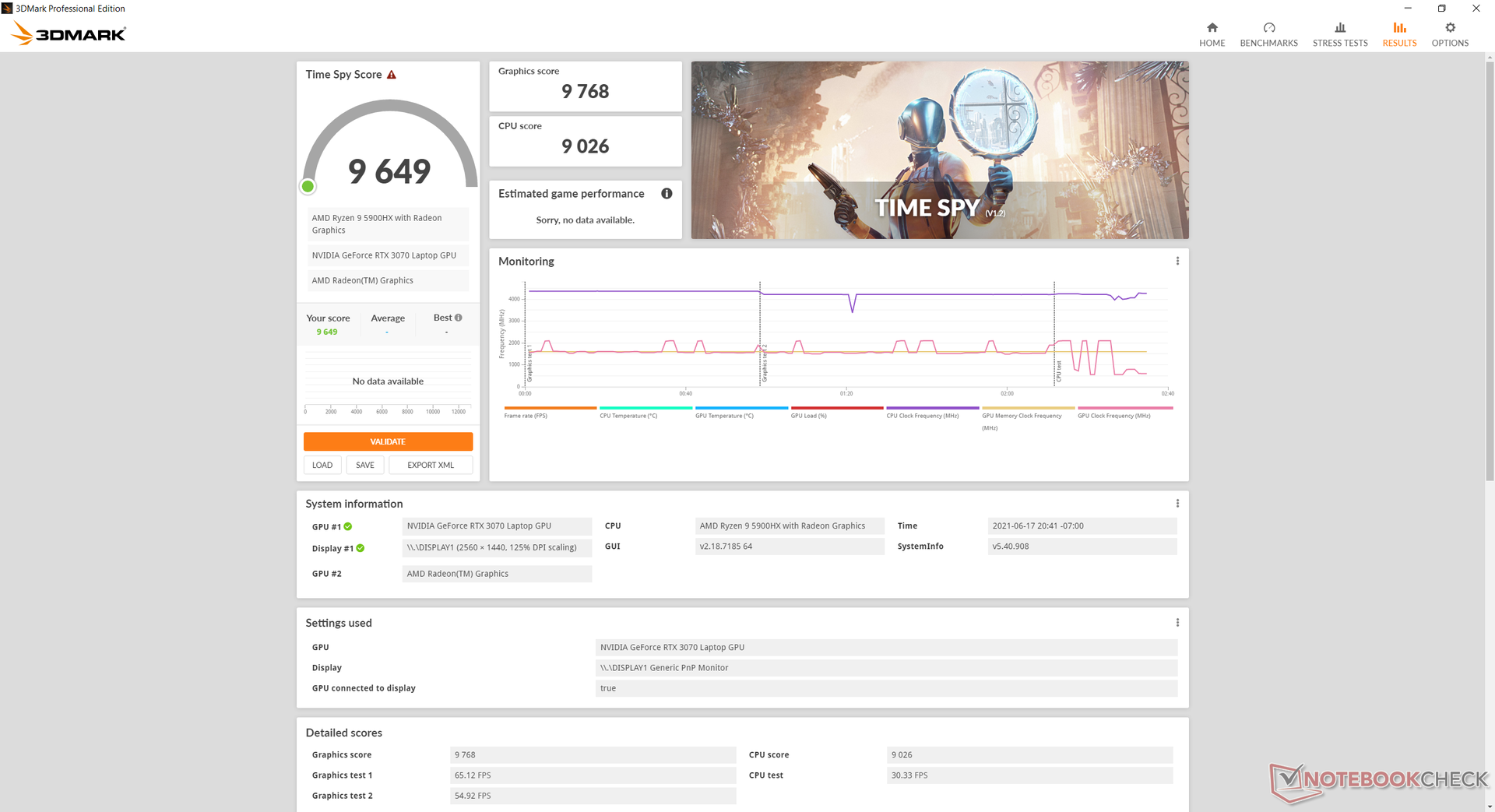This screenshot has height=812, width=1495.
Task: Click the Ryzen 9 5900HX hardware entry
Action: pos(388,224)
